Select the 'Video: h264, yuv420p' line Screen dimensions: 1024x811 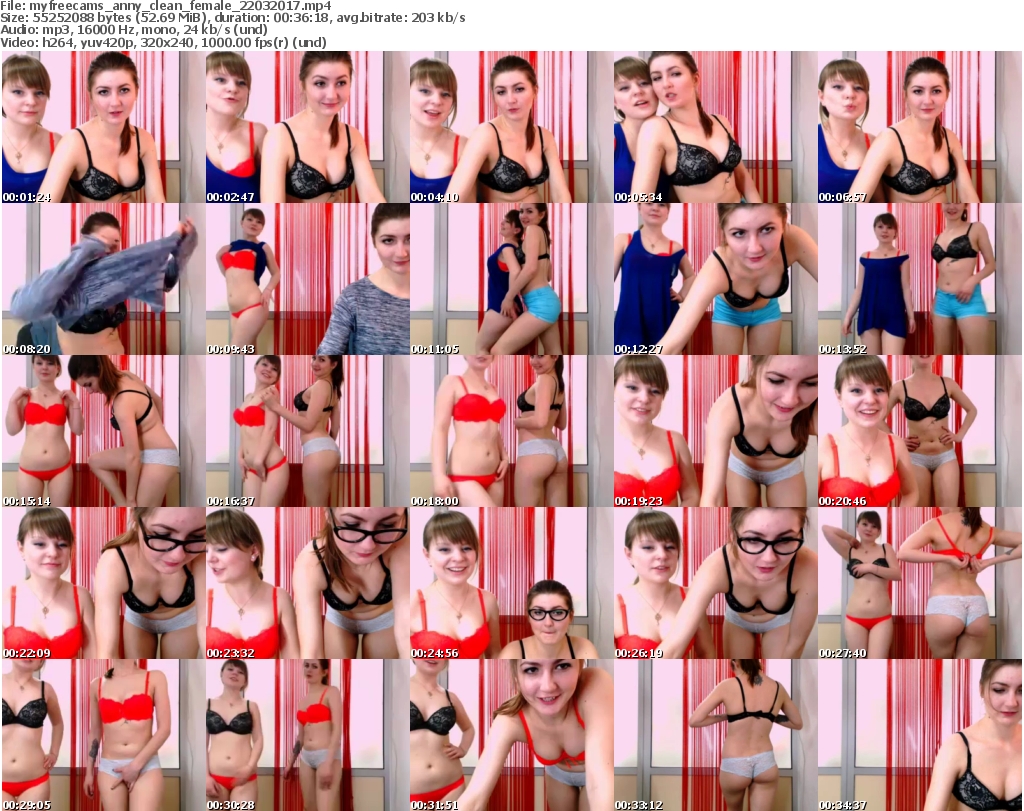point(163,42)
